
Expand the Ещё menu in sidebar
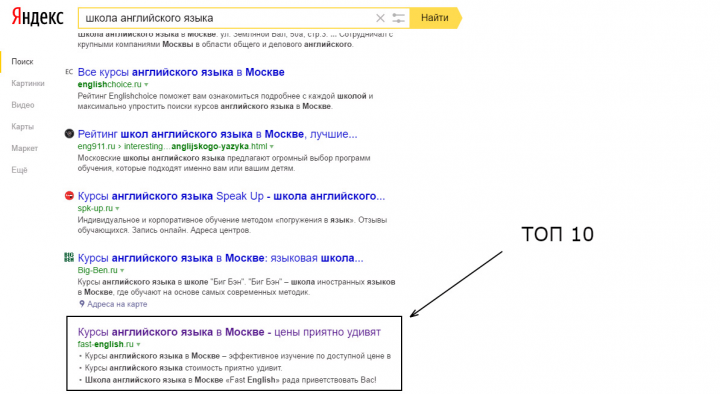(19, 170)
